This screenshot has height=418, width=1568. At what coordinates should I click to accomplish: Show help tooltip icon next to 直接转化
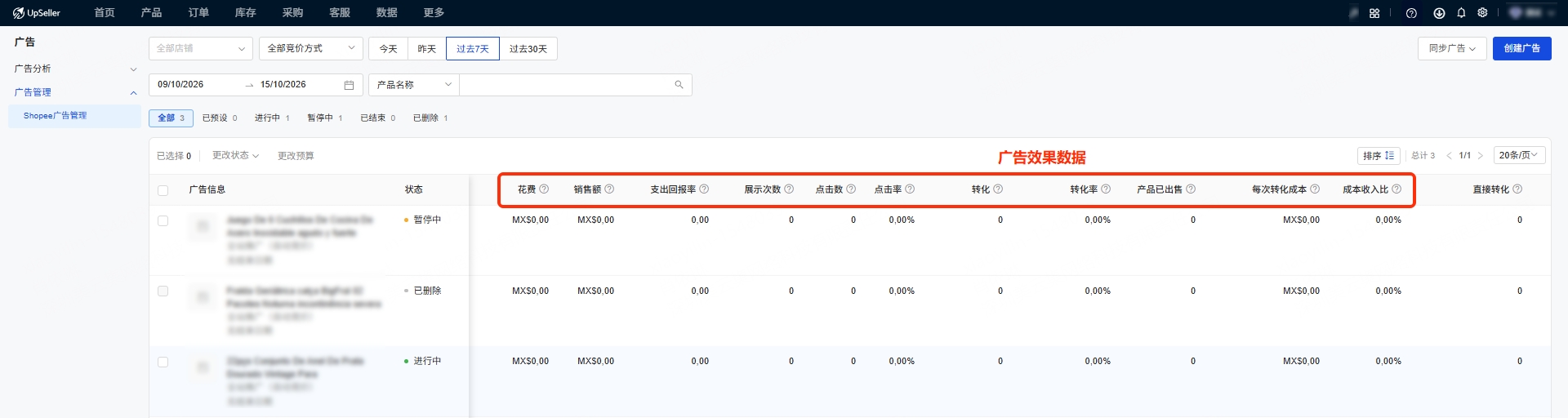click(x=1517, y=189)
